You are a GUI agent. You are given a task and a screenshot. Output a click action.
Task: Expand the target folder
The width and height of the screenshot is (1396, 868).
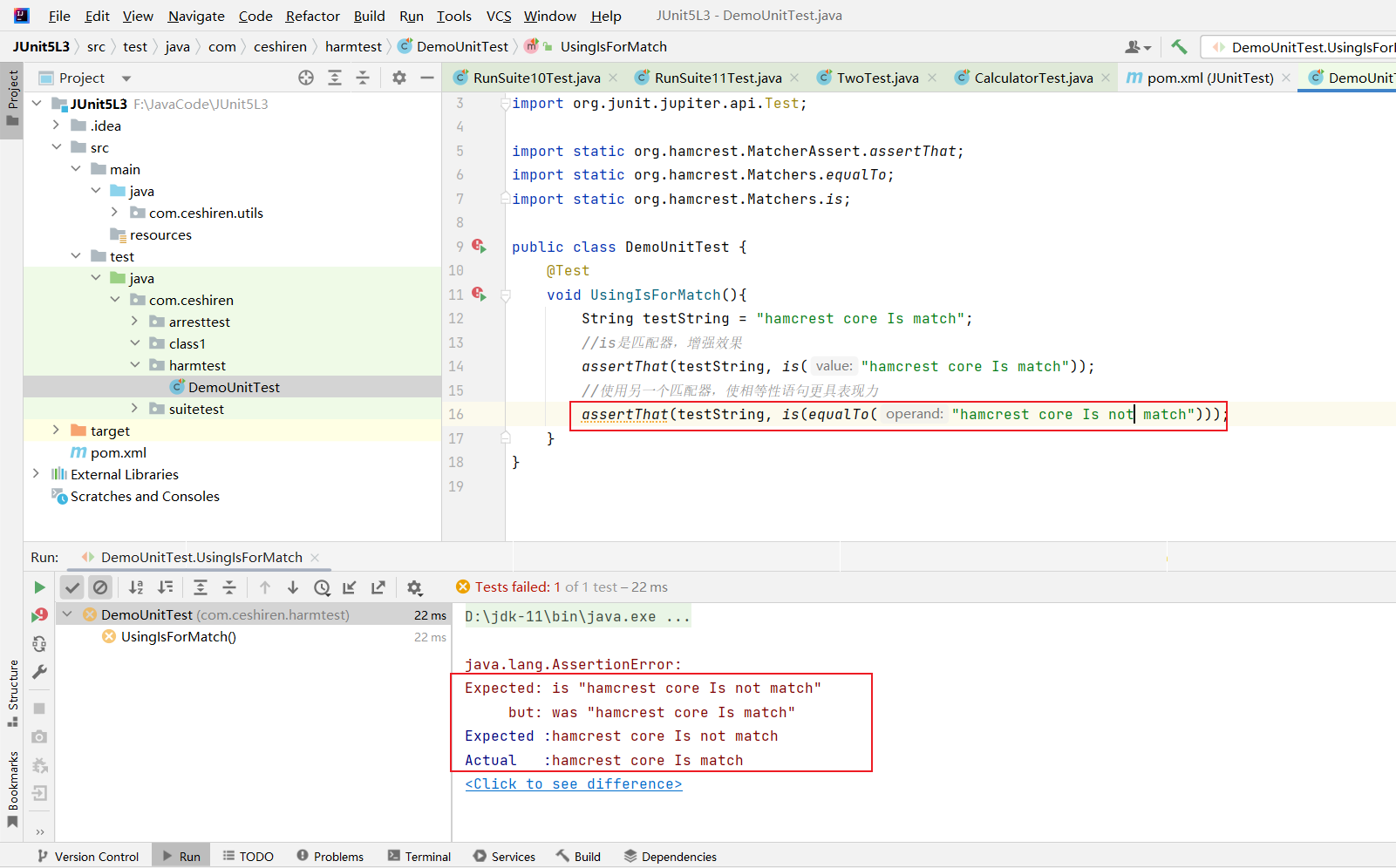pos(56,431)
